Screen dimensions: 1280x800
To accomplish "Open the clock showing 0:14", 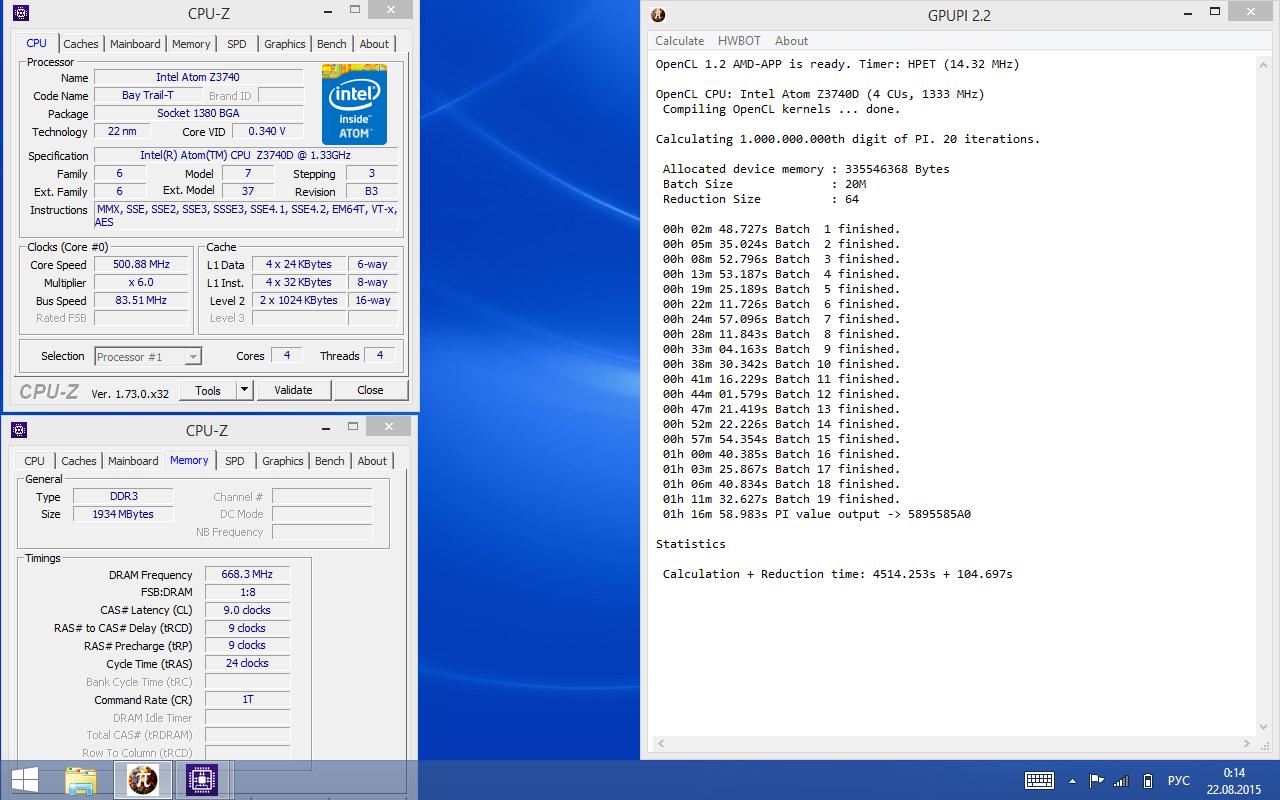I will click(x=1233, y=772).
